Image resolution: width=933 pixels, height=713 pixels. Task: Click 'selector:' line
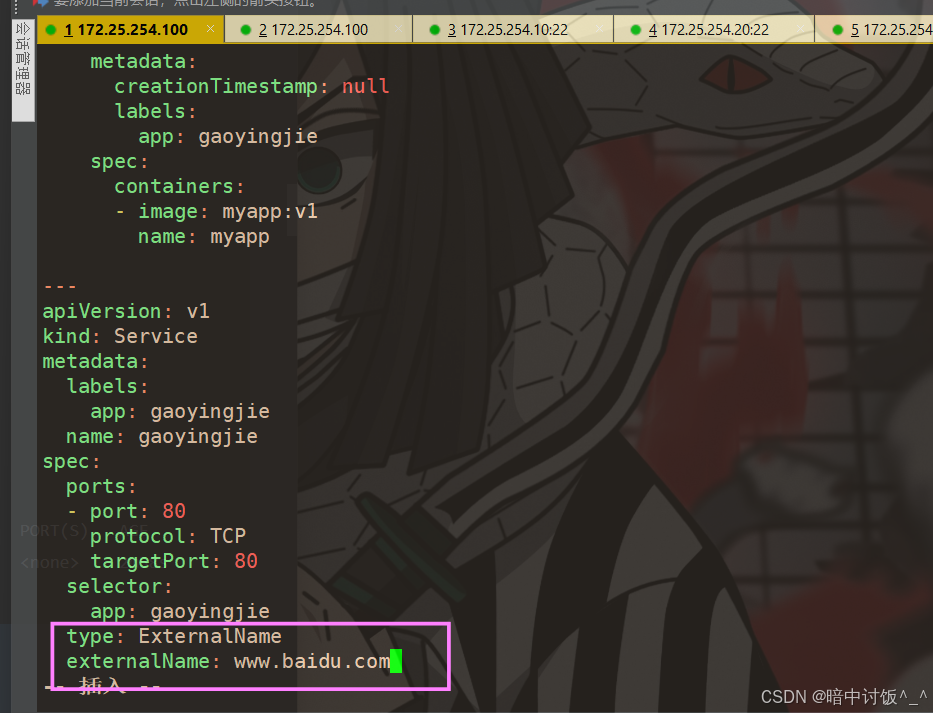point(120,586)
